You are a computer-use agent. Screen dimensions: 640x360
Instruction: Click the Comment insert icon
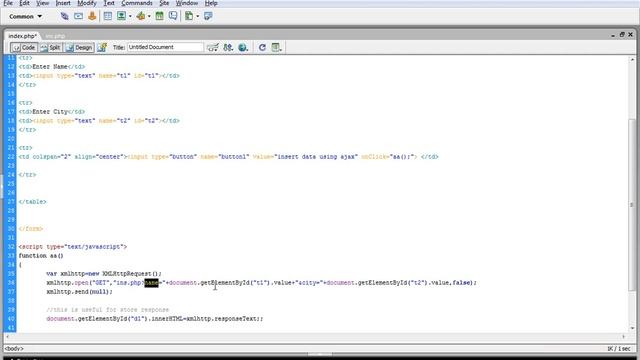173,16
